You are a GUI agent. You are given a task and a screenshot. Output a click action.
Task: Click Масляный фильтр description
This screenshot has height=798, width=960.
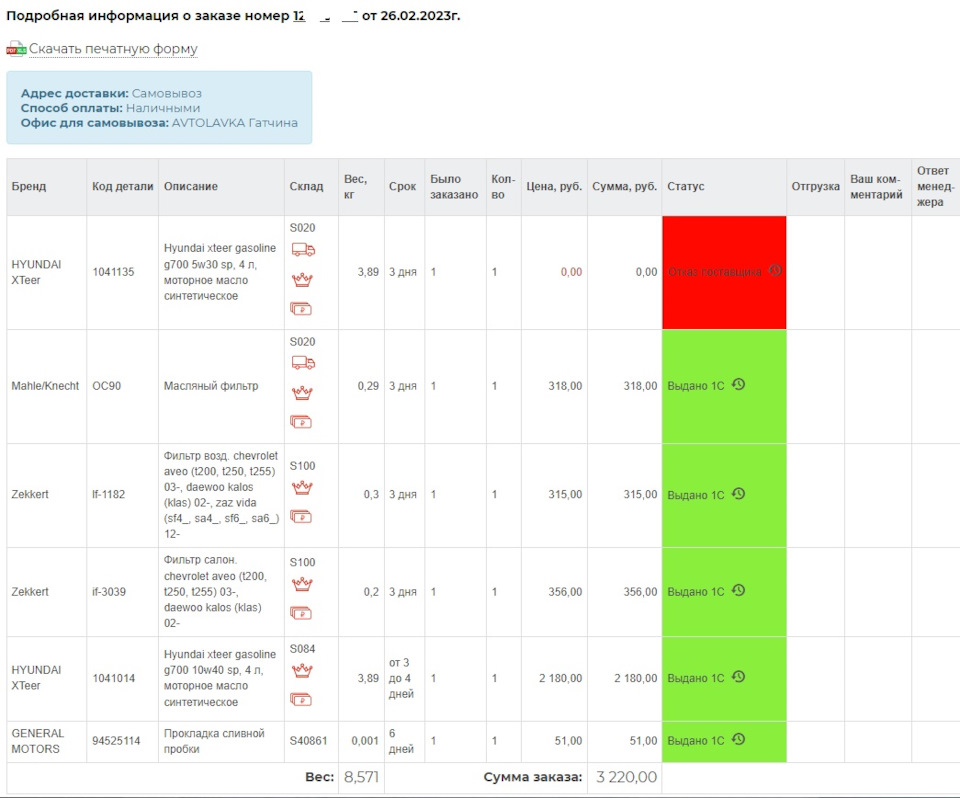211,386
